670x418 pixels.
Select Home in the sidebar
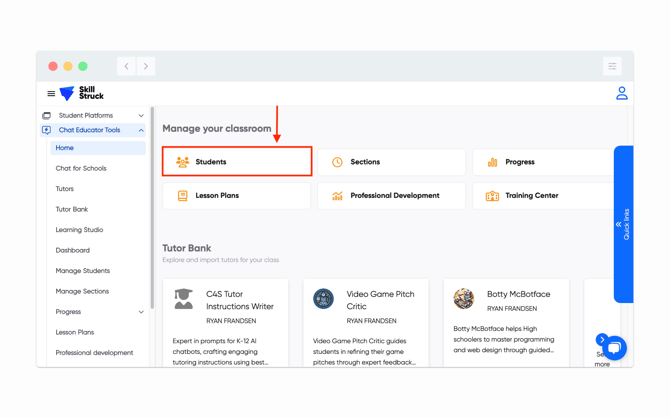65,148
